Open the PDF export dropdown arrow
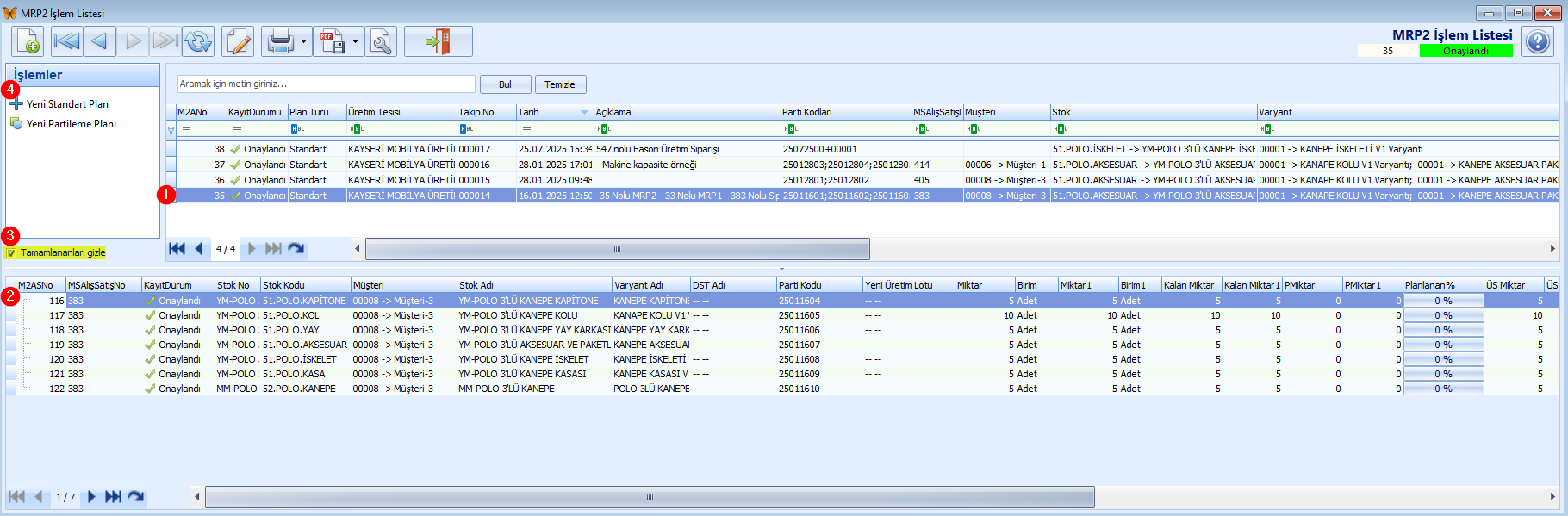The image size is (1568, 516). (355, 41)
